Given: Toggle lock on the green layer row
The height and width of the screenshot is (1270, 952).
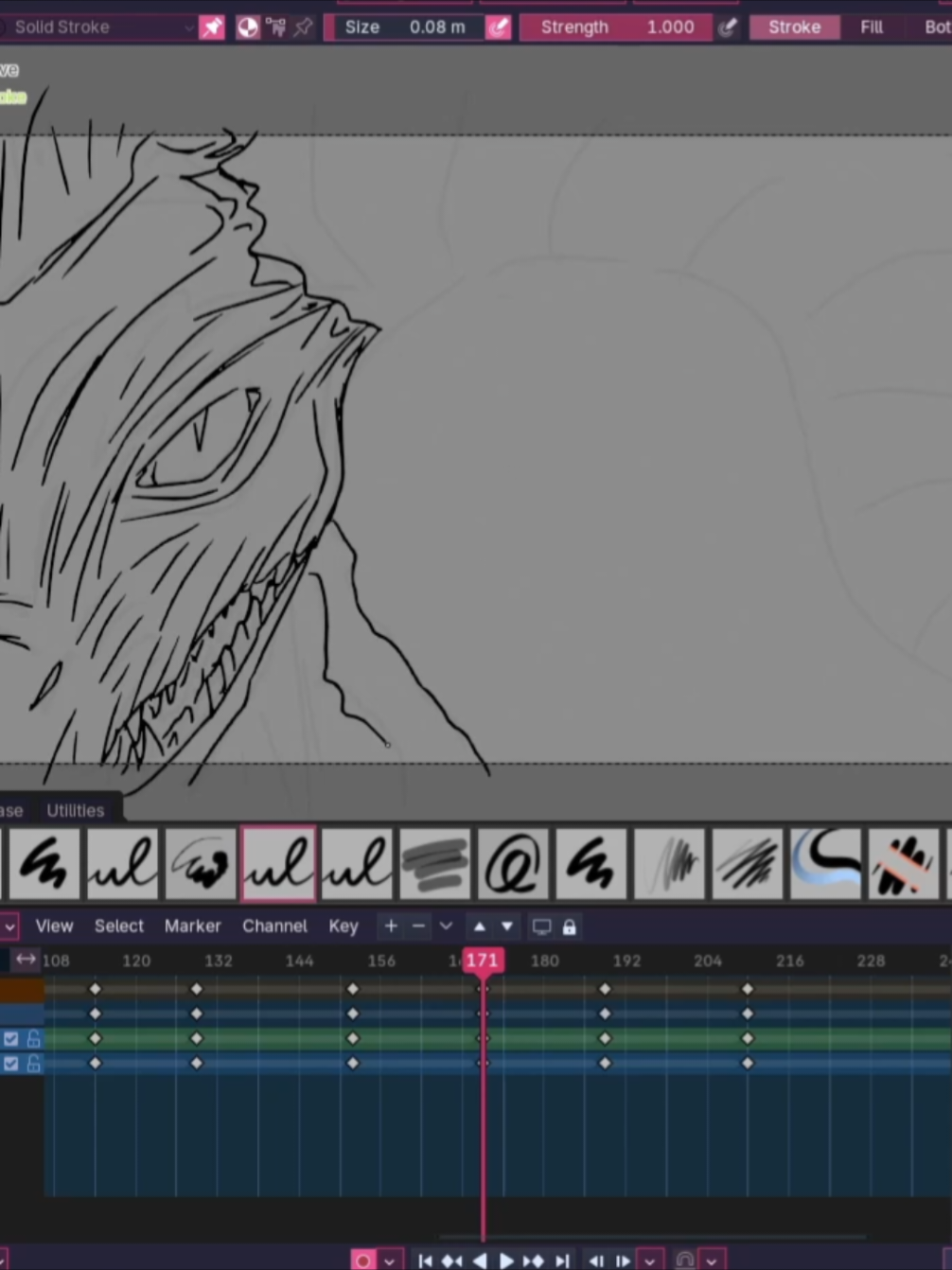Looking at the screenshot, I should click(x=34, y=1039).
